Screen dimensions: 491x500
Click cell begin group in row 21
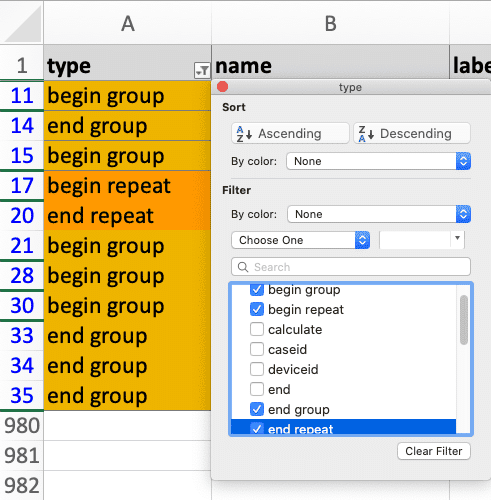coord(127,246)
